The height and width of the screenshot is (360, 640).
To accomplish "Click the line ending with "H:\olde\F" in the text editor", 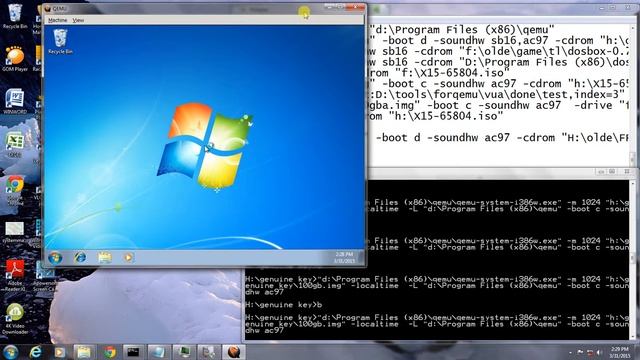I will (x=502, y=138).
